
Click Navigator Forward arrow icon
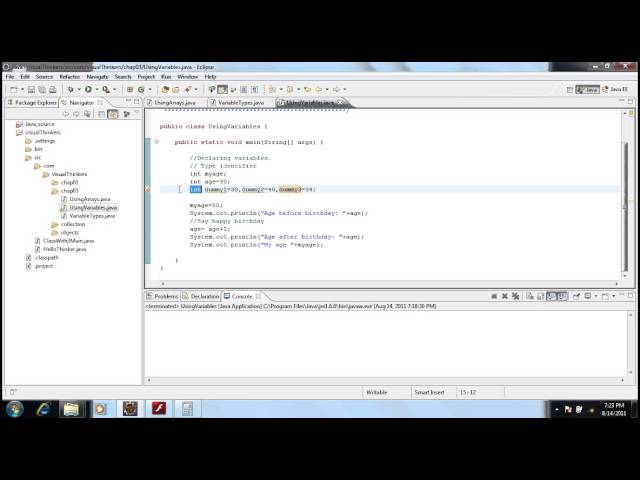[76, 114]
